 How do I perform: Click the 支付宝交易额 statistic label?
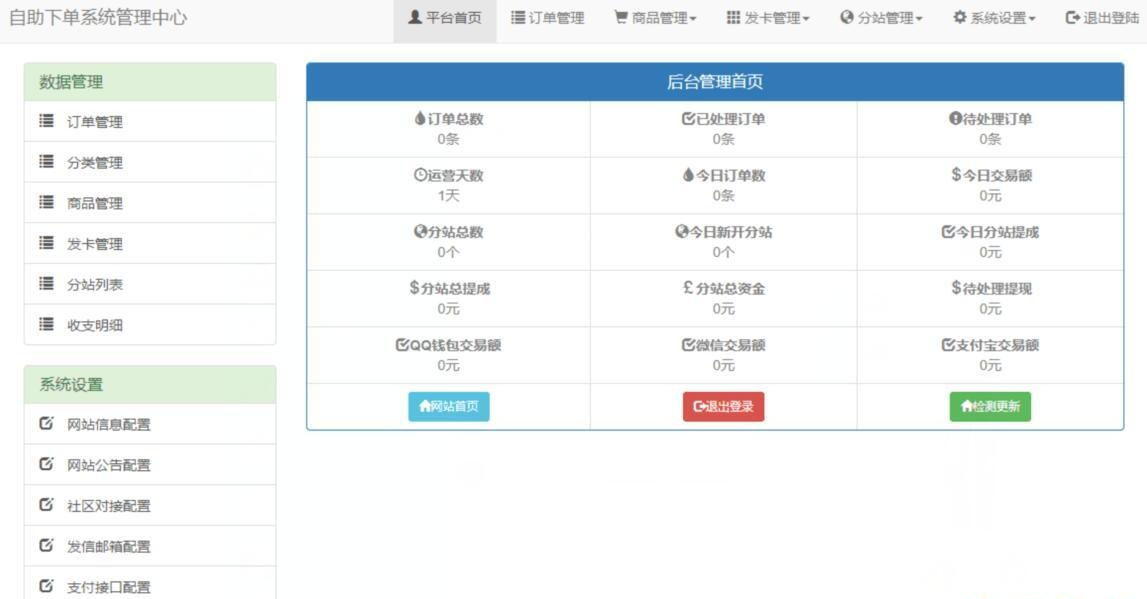click(997, 344)
